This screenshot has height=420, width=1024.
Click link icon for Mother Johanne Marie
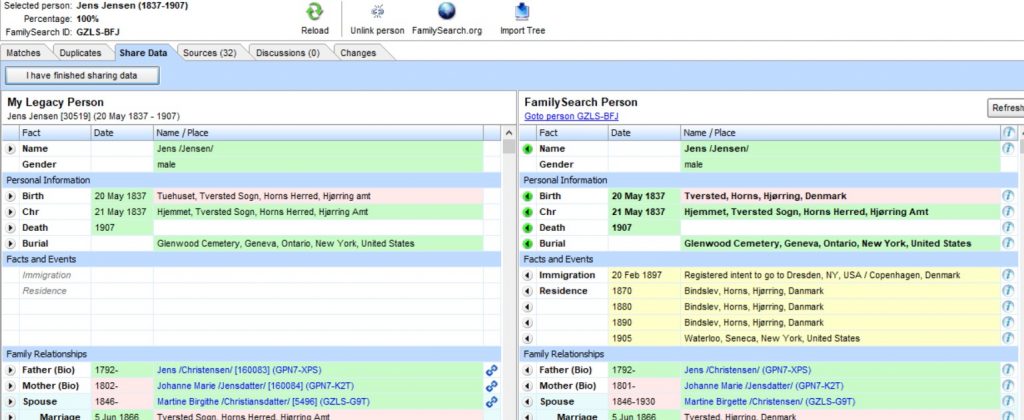tap(492, 386)
